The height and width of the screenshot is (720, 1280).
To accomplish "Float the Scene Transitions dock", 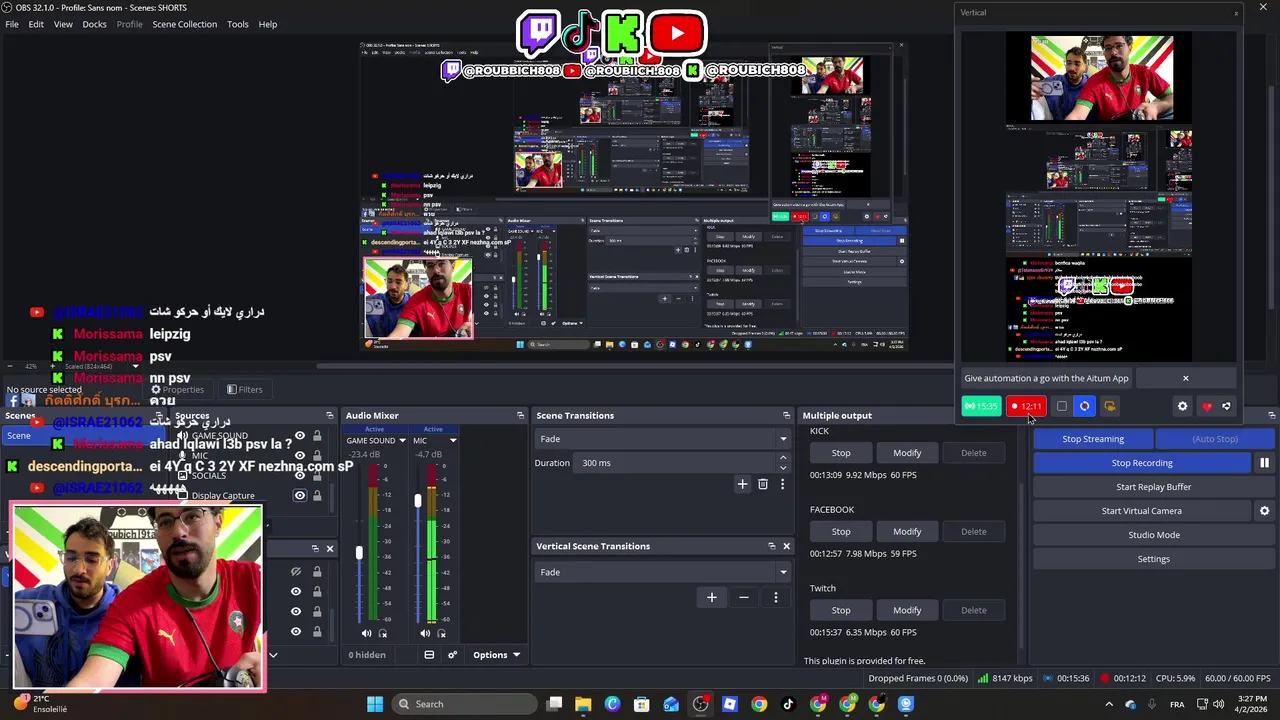I will click(786, 415).
